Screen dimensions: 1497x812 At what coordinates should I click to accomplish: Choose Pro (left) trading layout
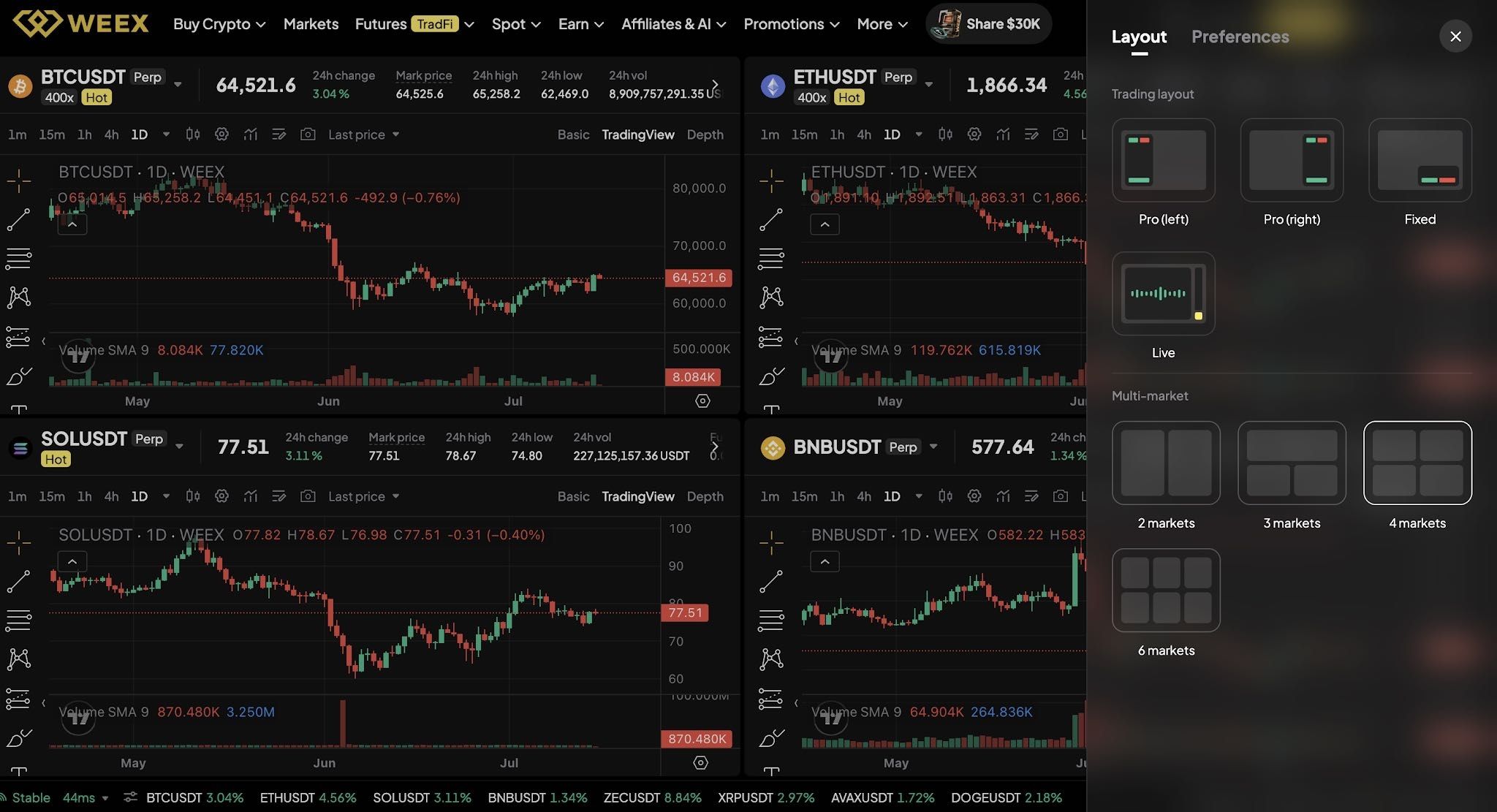[x=1164, y=160]
